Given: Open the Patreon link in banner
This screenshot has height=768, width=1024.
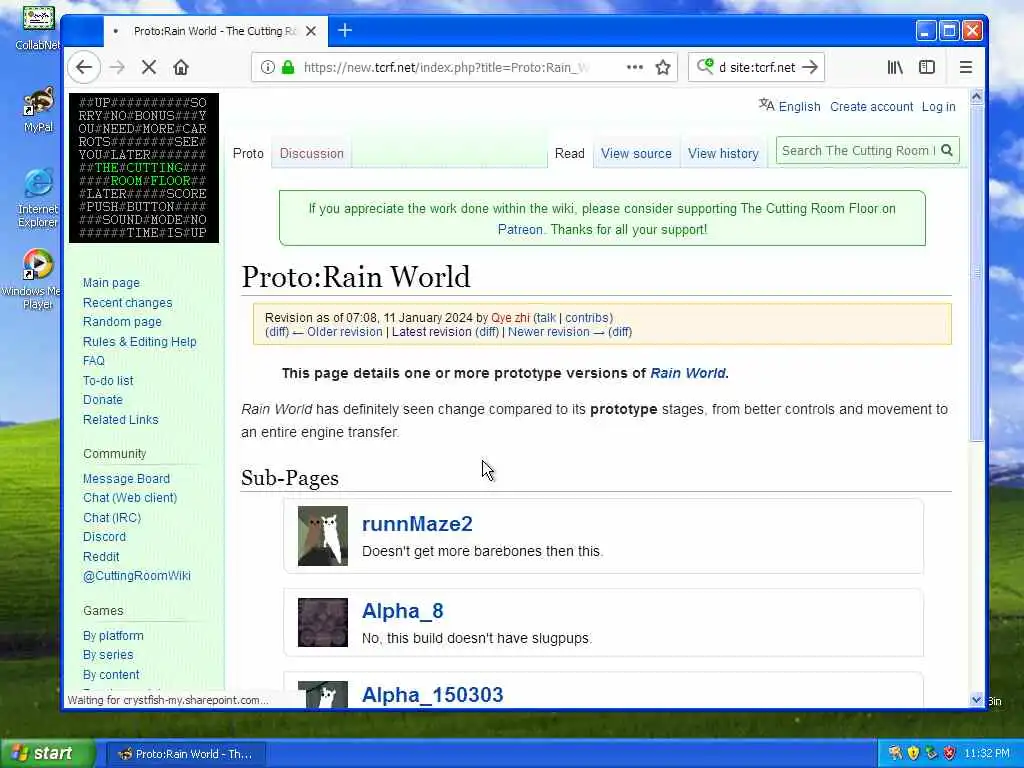Looking at the screenshot, I should [x=520, y=230].
